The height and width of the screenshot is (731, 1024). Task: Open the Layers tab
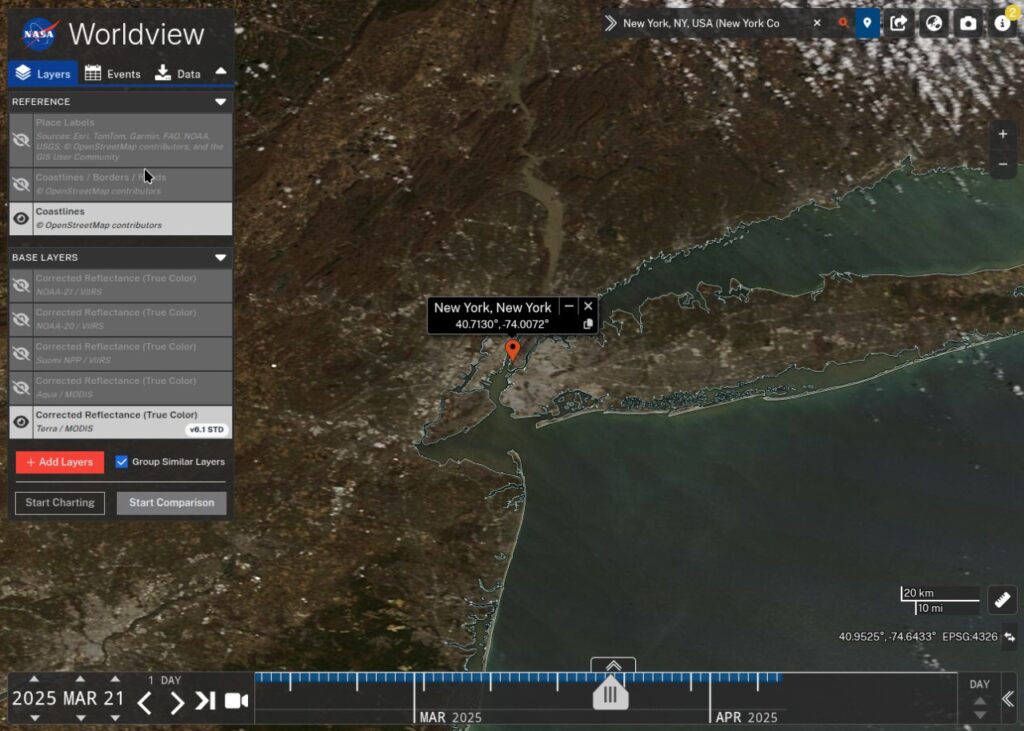[43, 73]
